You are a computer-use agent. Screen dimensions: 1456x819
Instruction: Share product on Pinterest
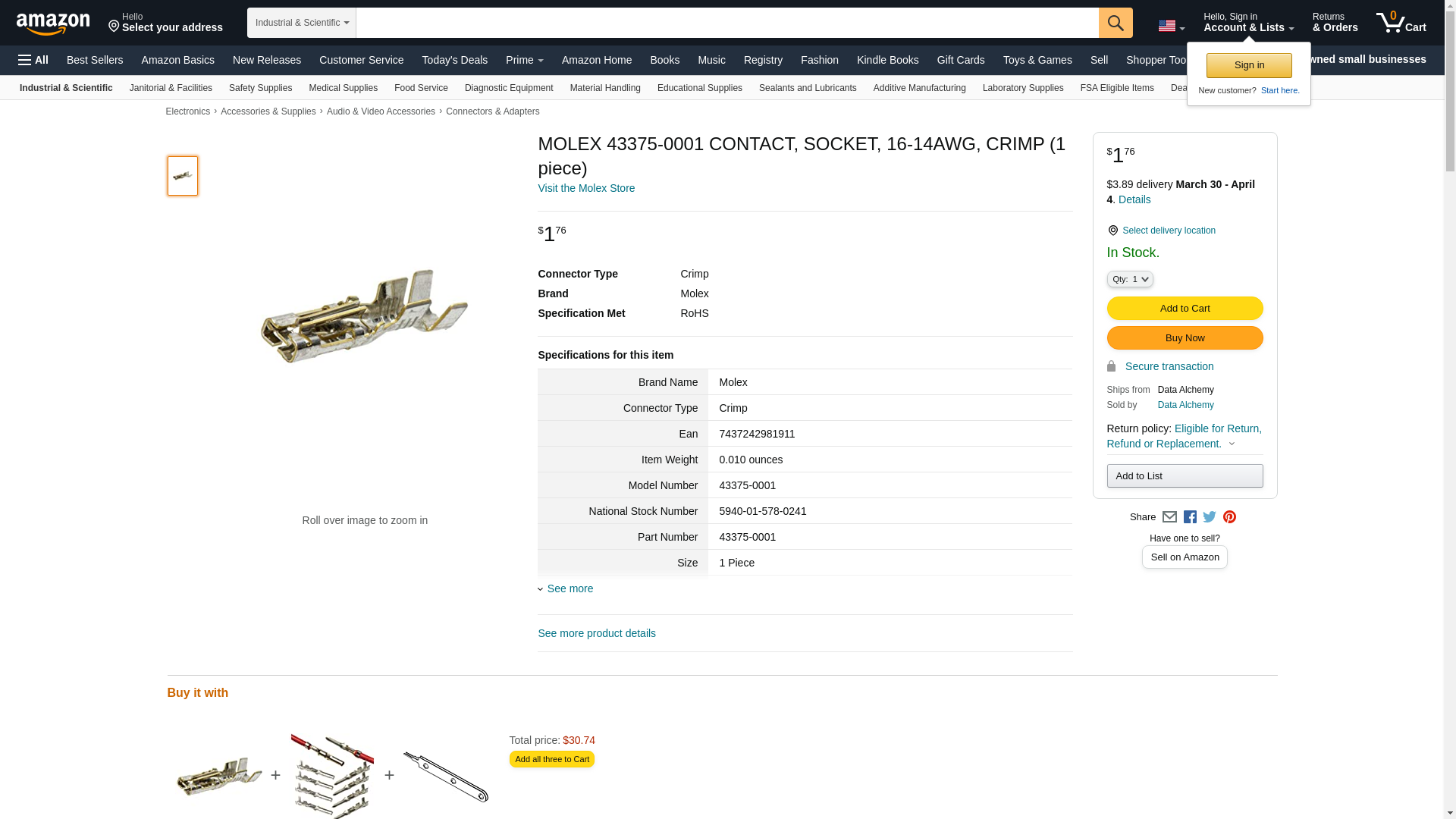tap(1229, 517)
